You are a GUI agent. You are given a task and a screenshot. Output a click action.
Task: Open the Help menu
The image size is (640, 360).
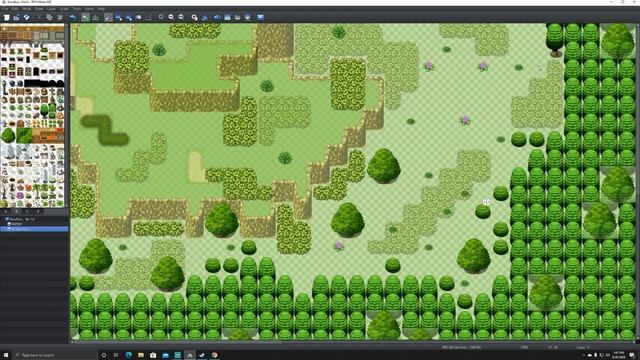tap(101, 9)
